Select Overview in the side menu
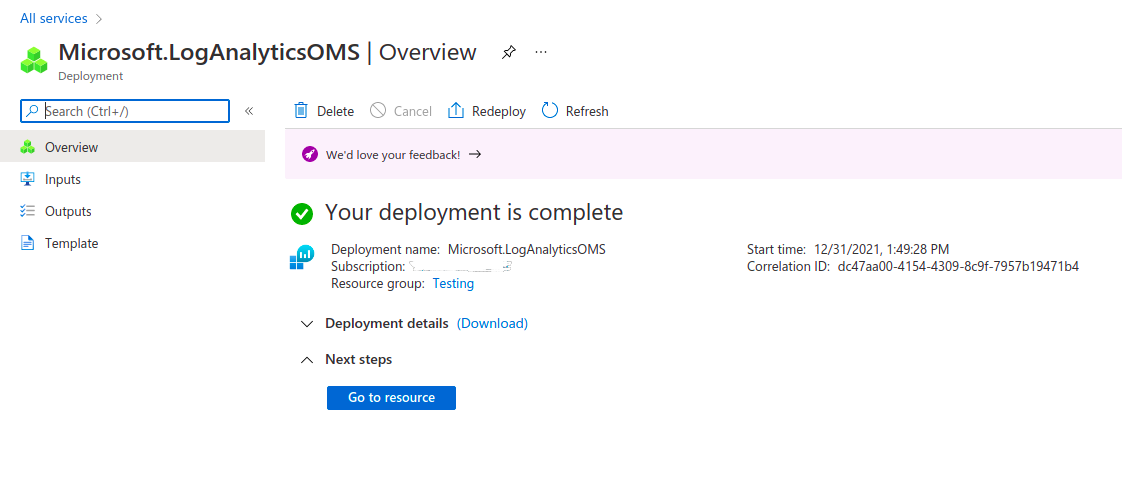 coord(132,147)
